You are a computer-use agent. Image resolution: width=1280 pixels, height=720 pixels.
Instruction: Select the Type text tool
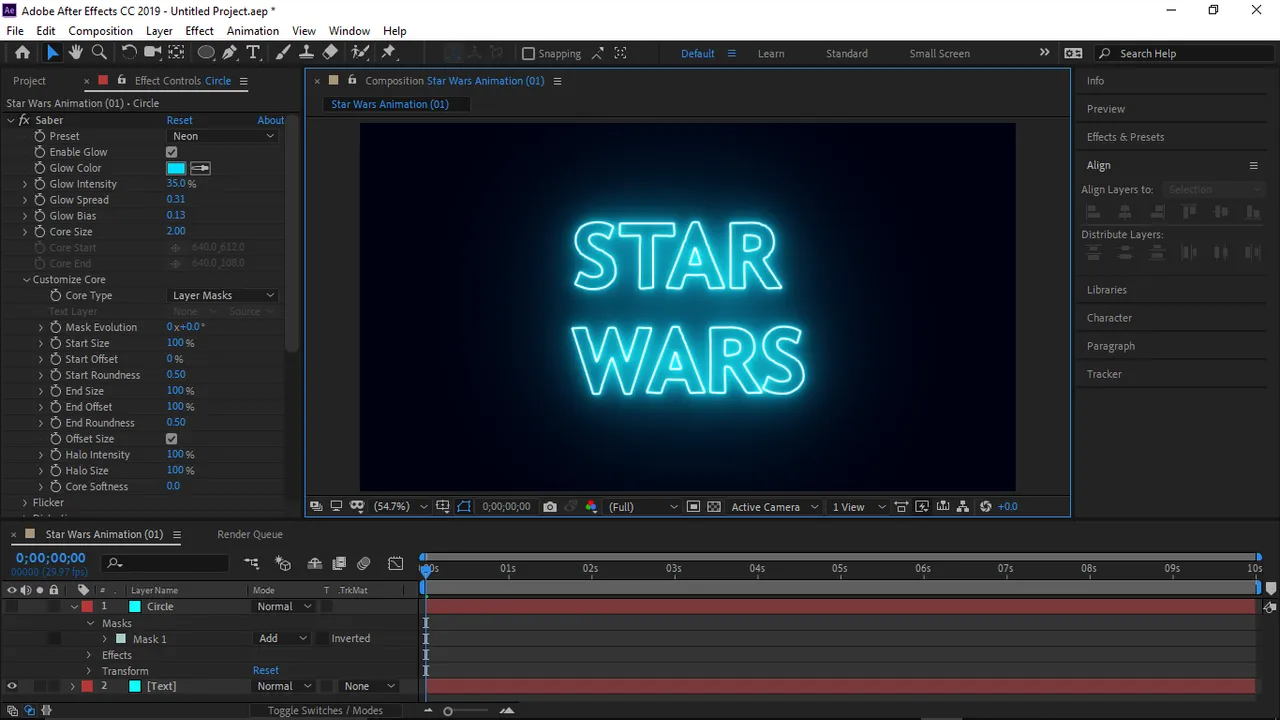tap(253, 53)
